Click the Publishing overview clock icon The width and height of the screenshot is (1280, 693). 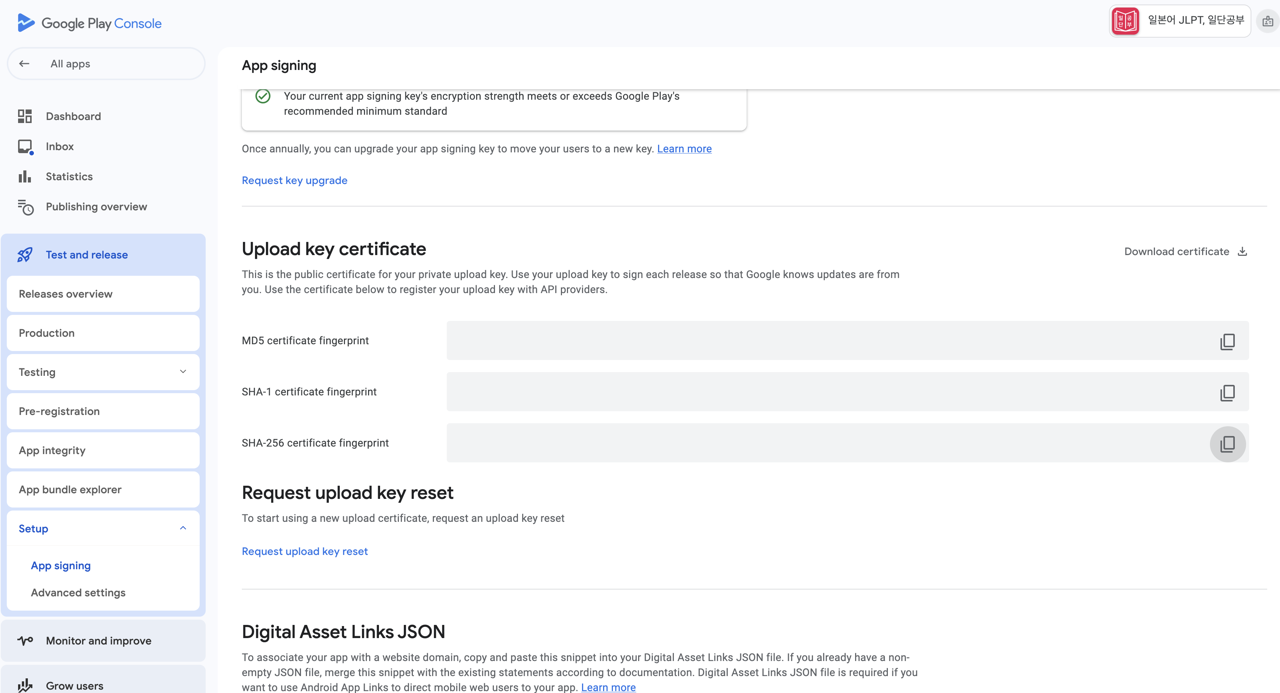24,206
